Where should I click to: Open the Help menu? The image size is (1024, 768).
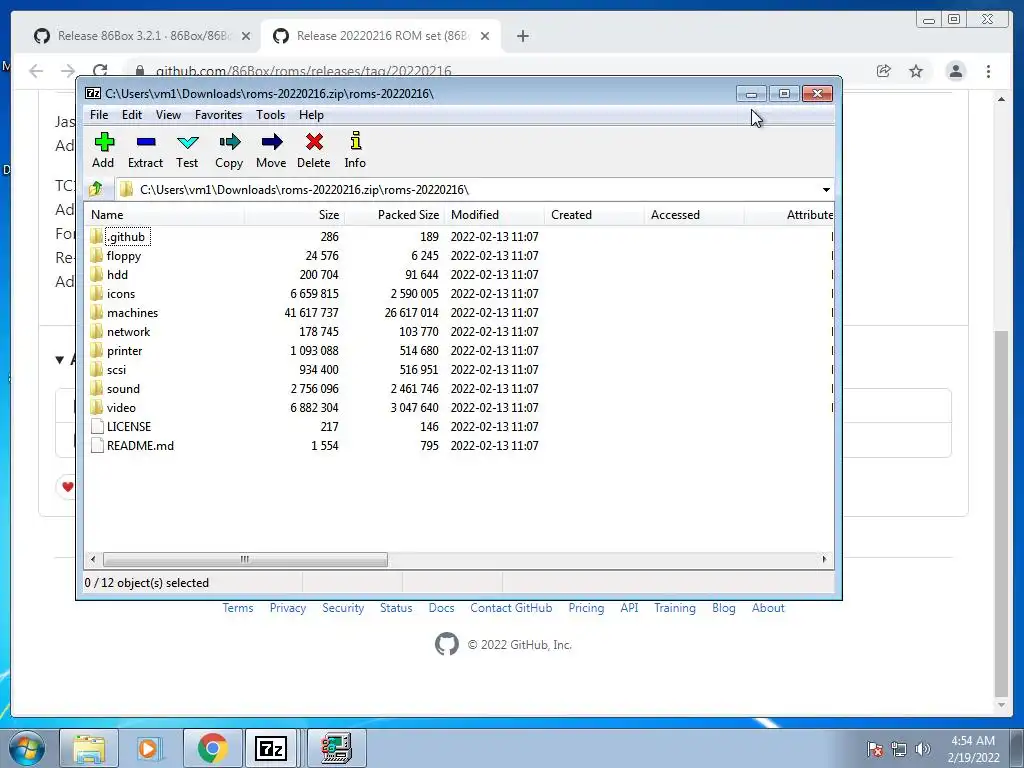click(x=312, y=115)
